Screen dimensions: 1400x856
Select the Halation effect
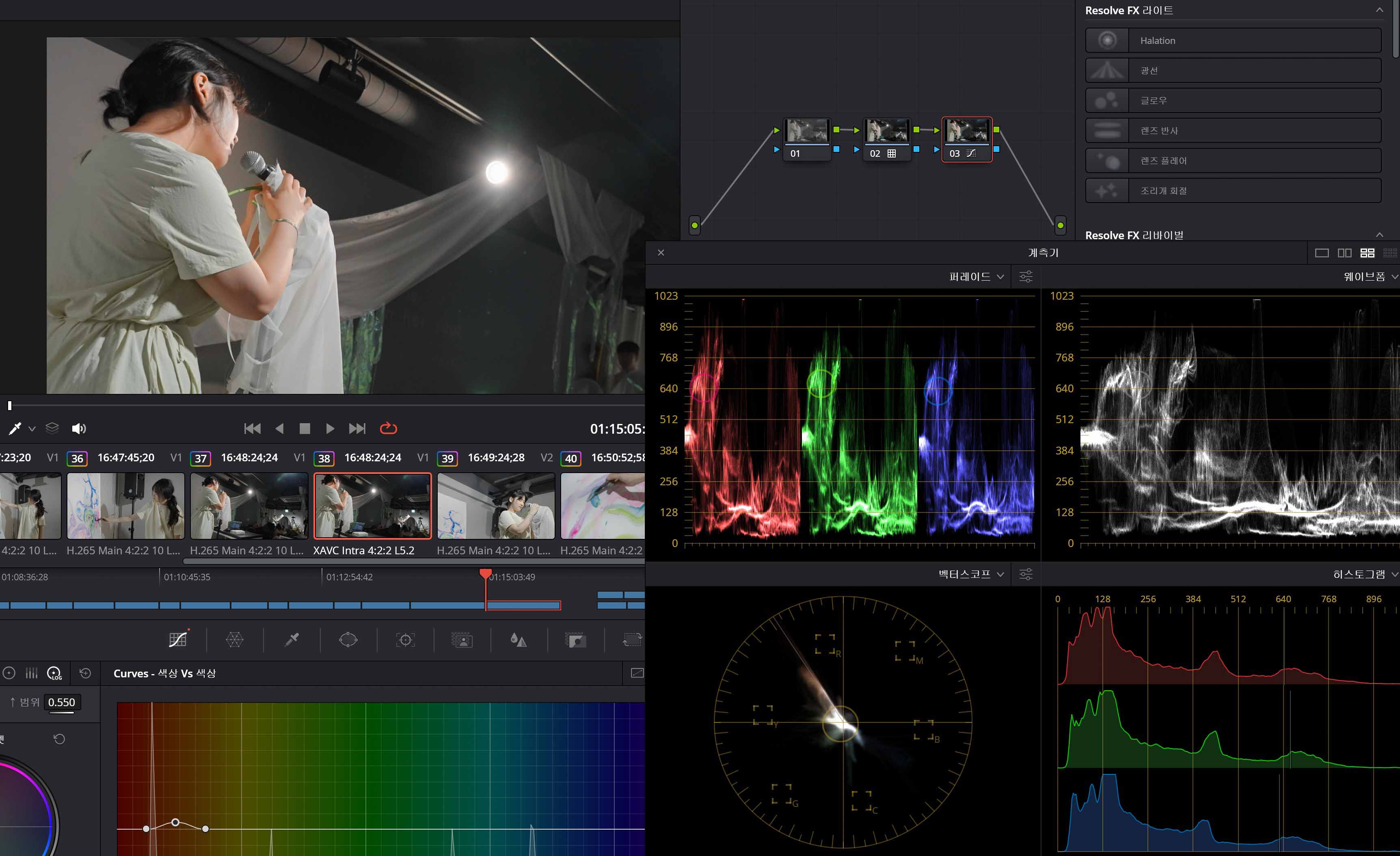pos(1233,40)
